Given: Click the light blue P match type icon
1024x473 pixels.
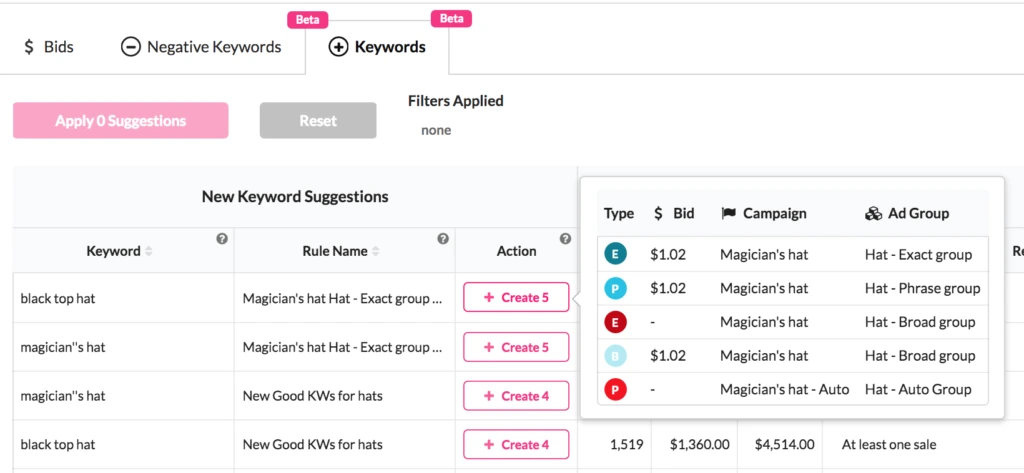Looking at the screenshot, I should [615, 288].
